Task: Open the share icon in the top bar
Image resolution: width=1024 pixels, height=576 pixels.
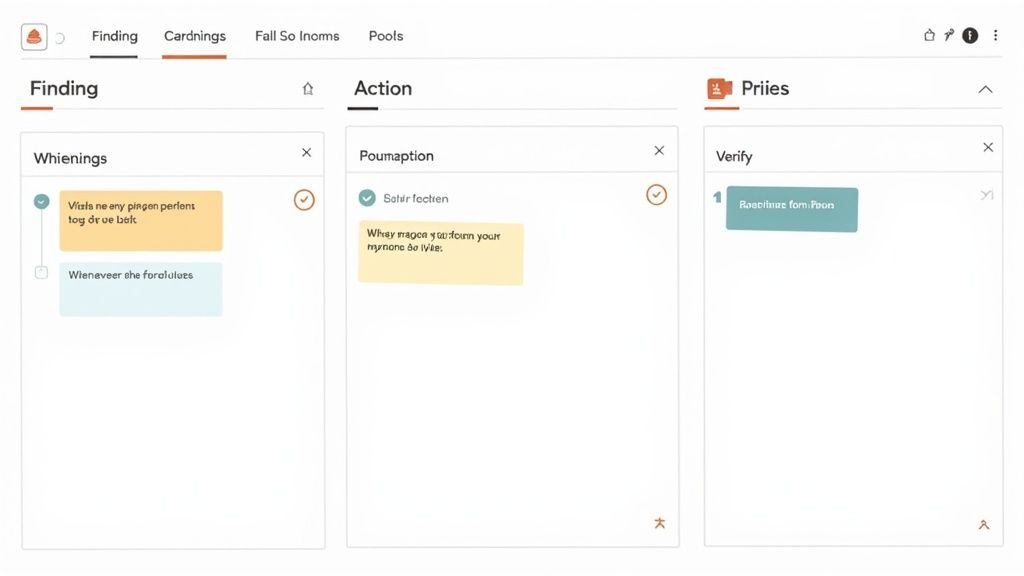Action: 927,33
